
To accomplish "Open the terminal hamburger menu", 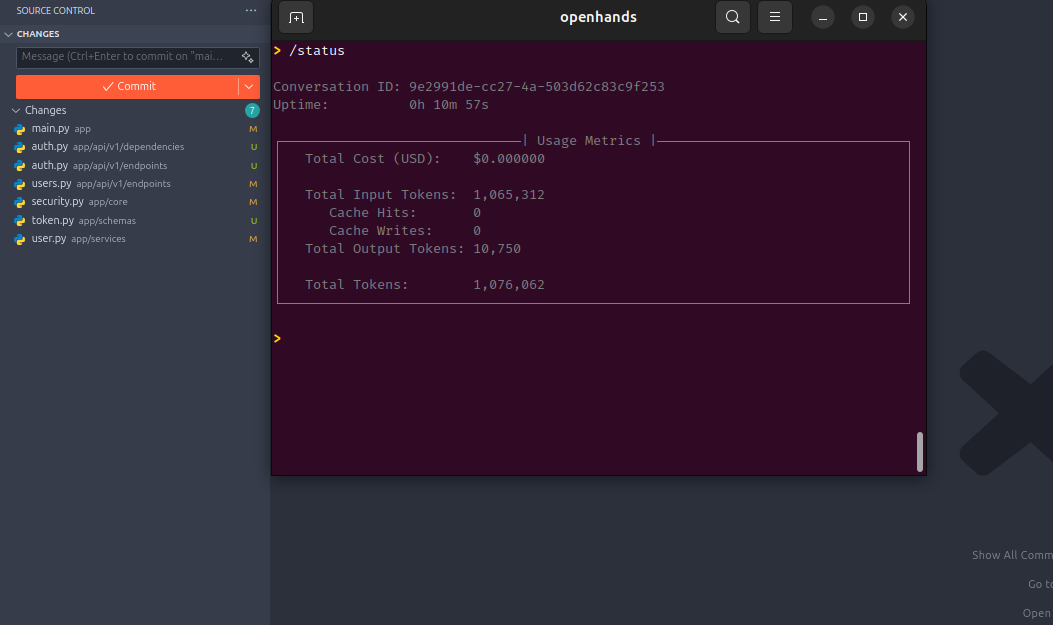I will [774, 17].
